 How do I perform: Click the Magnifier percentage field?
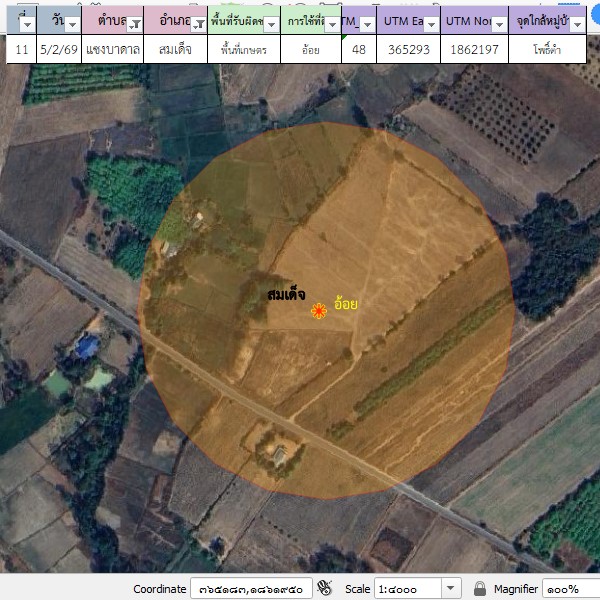[569, 589]
